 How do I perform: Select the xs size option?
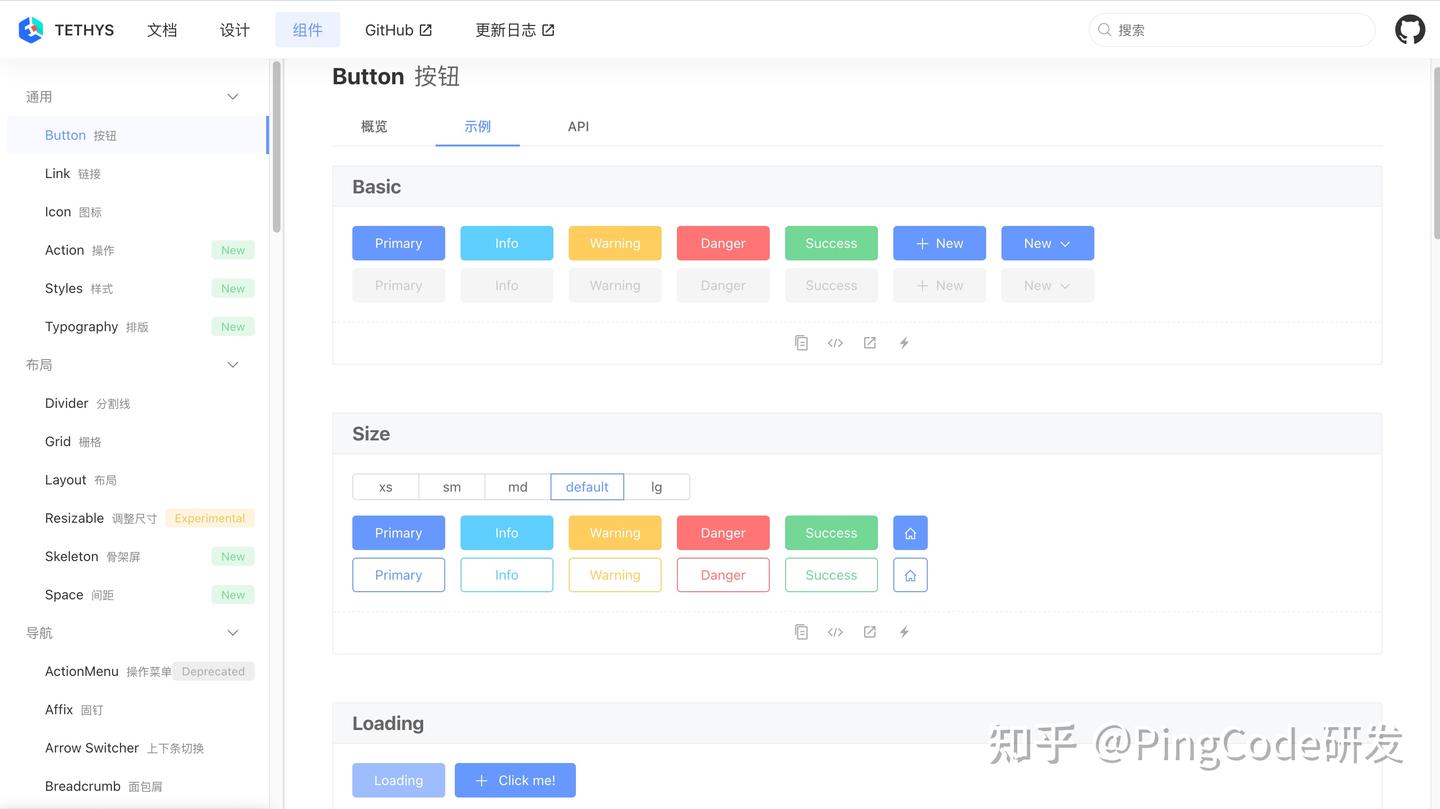[385, 487]
